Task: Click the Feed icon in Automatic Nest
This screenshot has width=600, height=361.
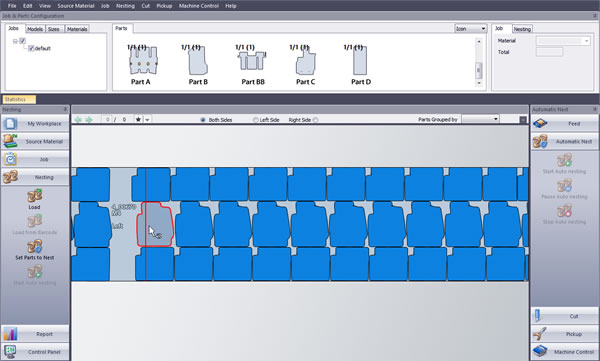Action: (540, 124)
